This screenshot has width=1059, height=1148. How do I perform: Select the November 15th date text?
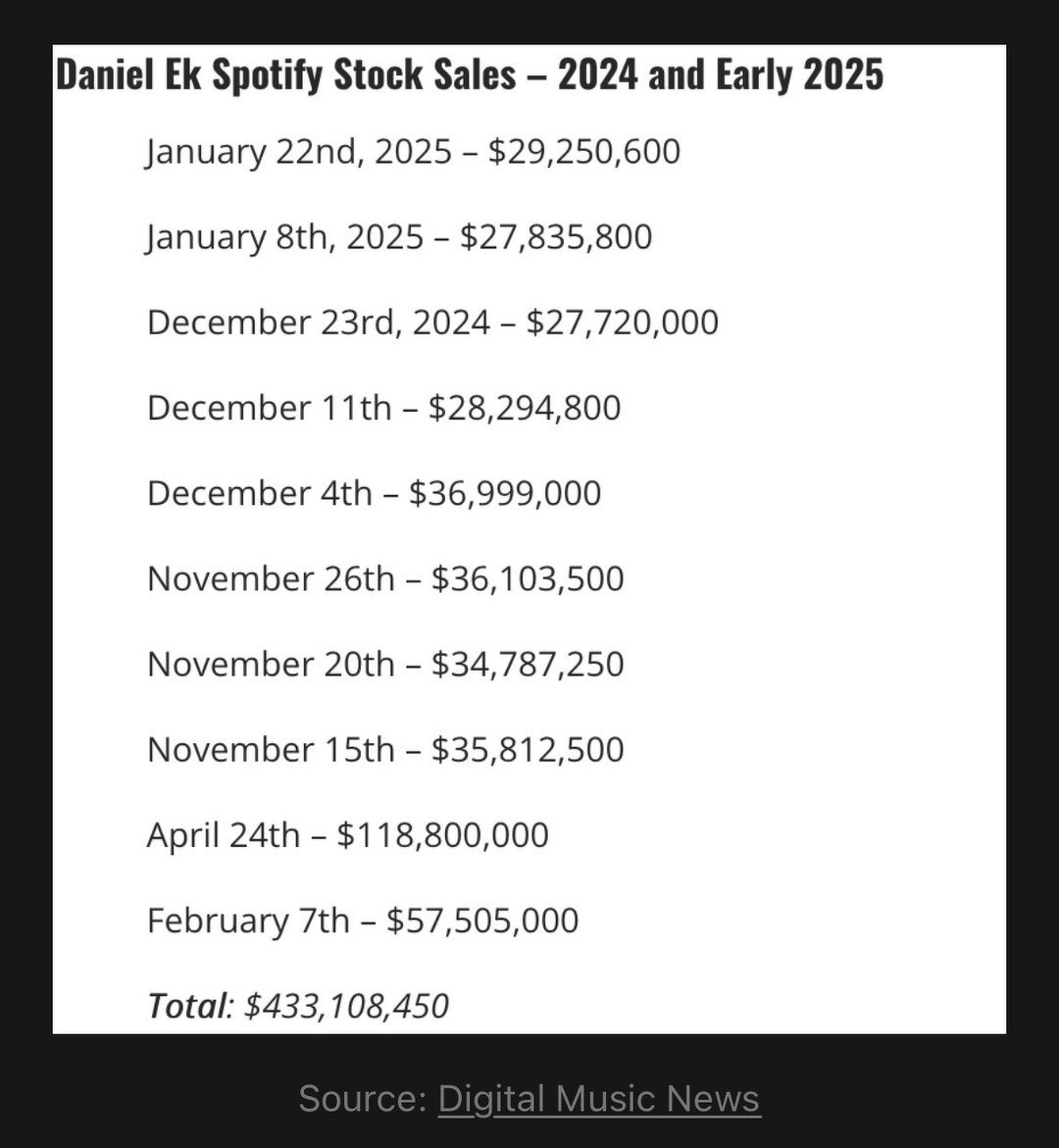270,750
